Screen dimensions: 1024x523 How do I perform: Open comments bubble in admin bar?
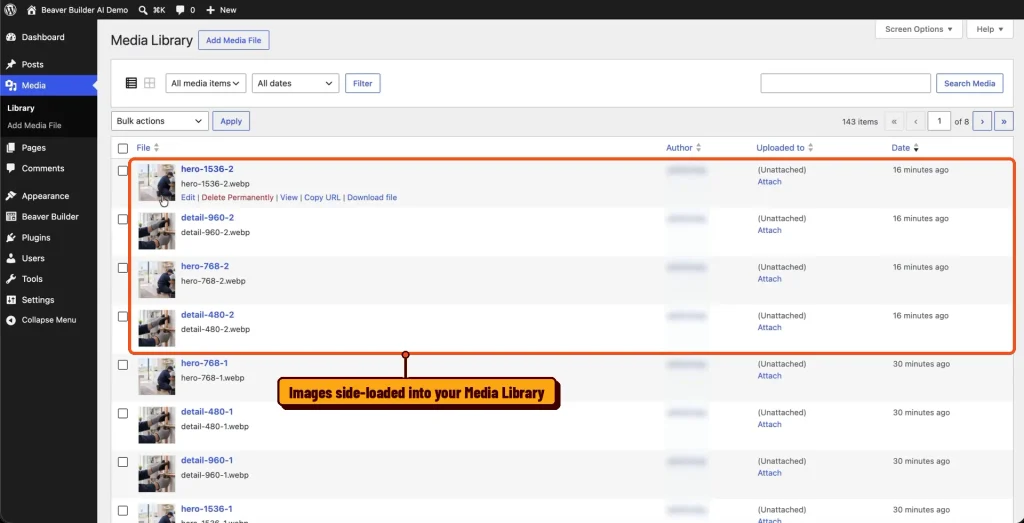coord(180,10)
